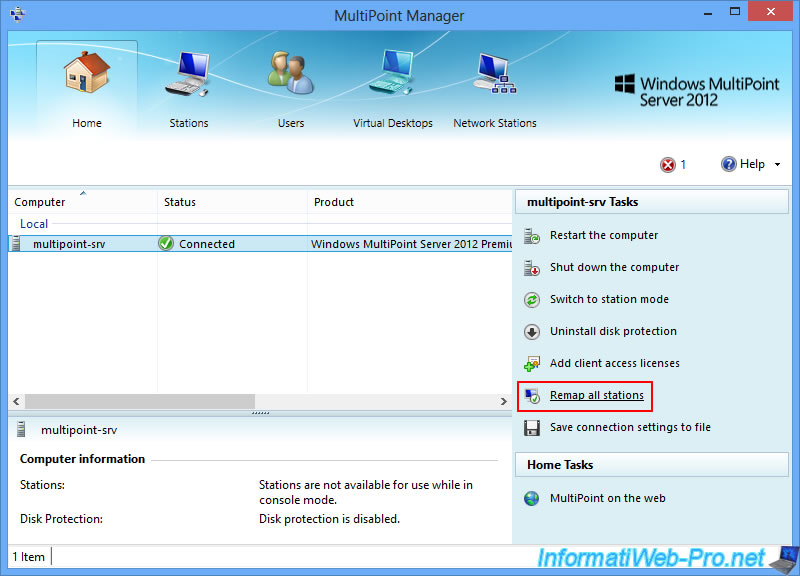This screenshot has height=576, width=800.
Task: Expand the Help dropdown arrow
Action: click(x=777, y=165)
